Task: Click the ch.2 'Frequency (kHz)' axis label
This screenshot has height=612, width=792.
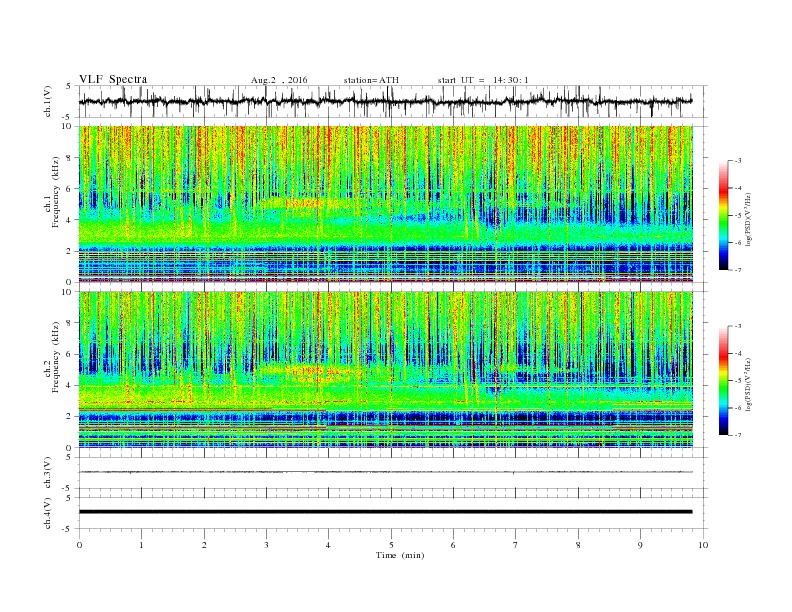Action: tap(56, 356)
